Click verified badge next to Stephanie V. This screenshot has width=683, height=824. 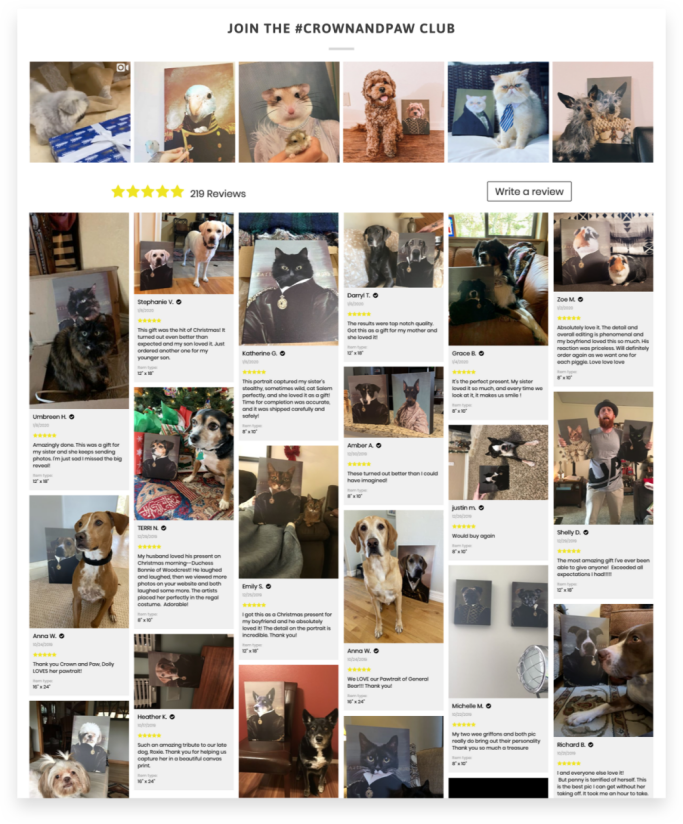179,302
